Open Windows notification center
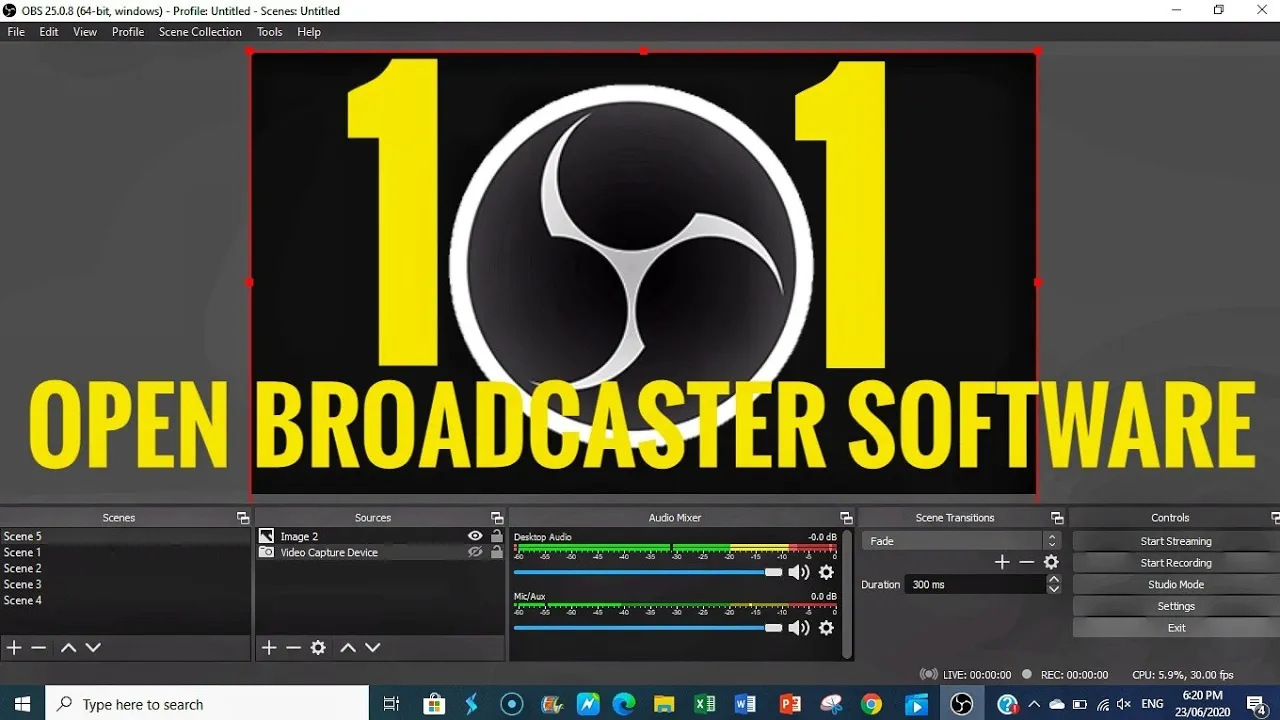The width and height of the screenshot is (1280, 720). tap(1257, 704)
